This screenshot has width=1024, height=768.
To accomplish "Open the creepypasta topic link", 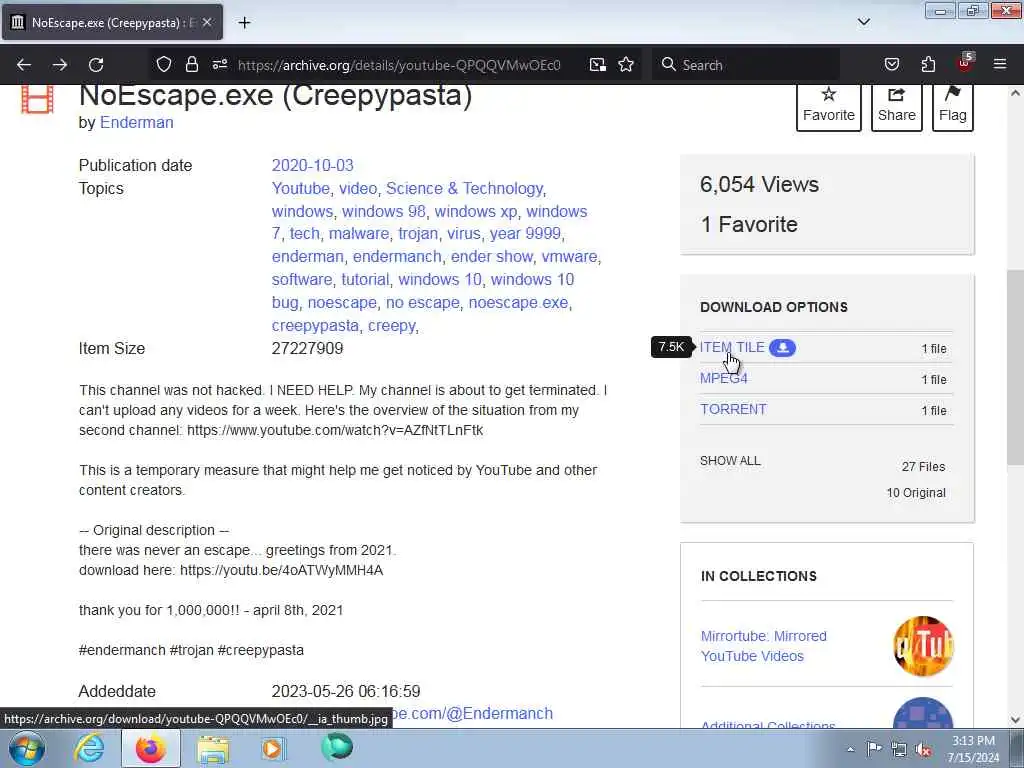I will click(315, 326).
